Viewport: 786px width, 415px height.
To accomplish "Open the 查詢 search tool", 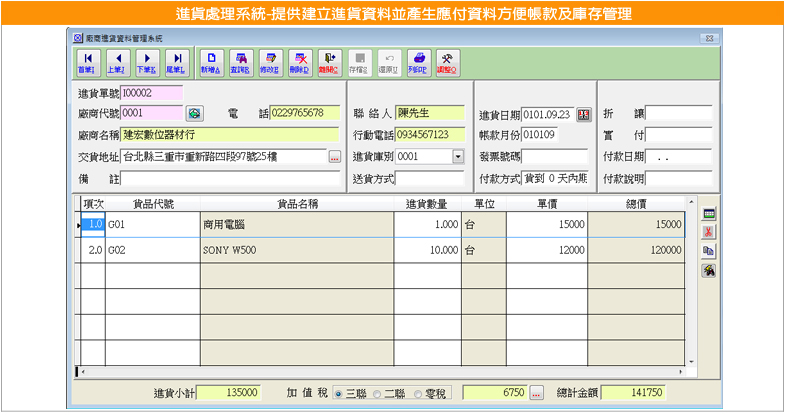I will pyautogui.click(x=240, y=63).
